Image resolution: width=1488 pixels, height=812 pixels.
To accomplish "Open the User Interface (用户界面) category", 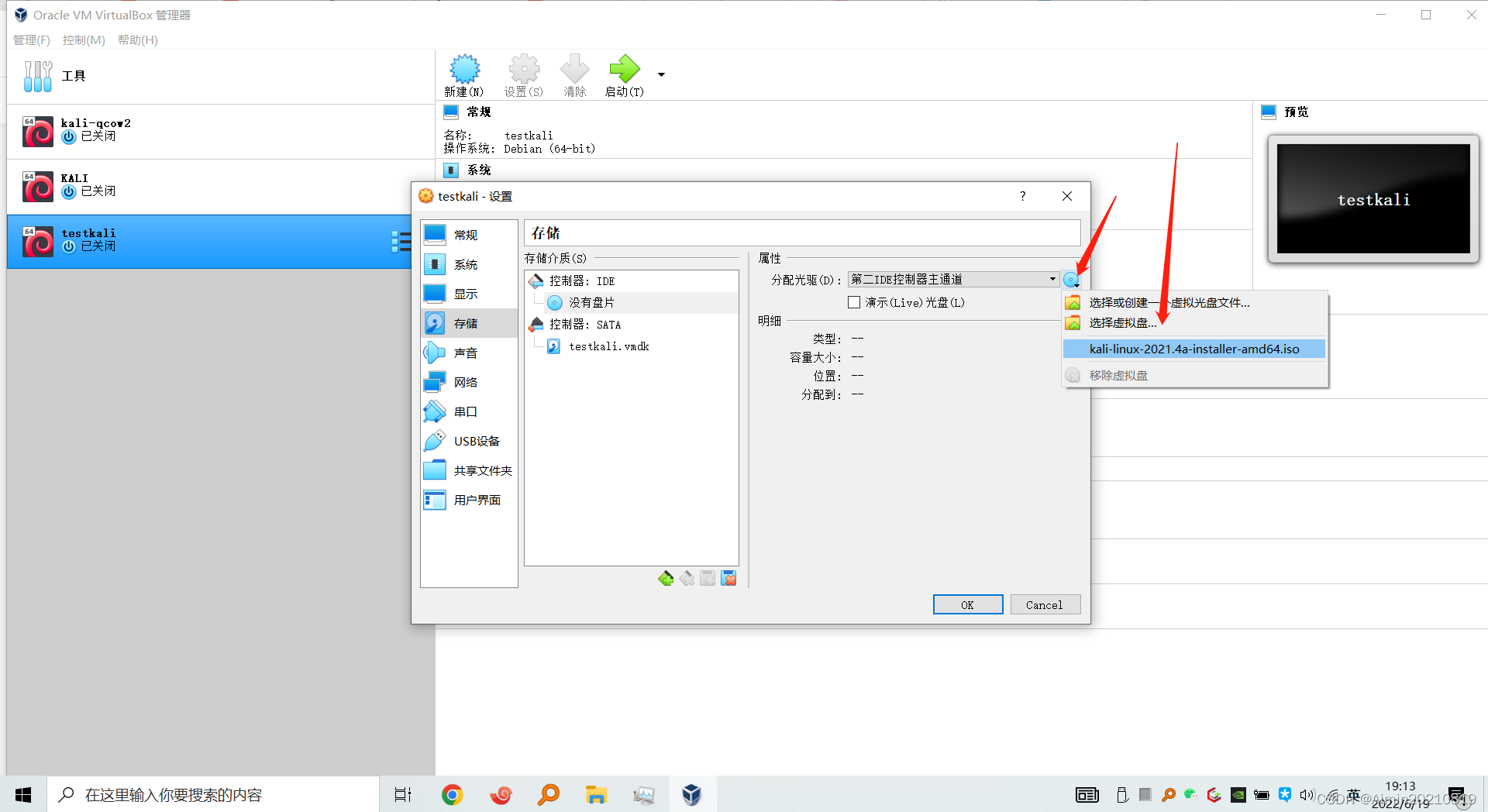I will tap(469, 500).
